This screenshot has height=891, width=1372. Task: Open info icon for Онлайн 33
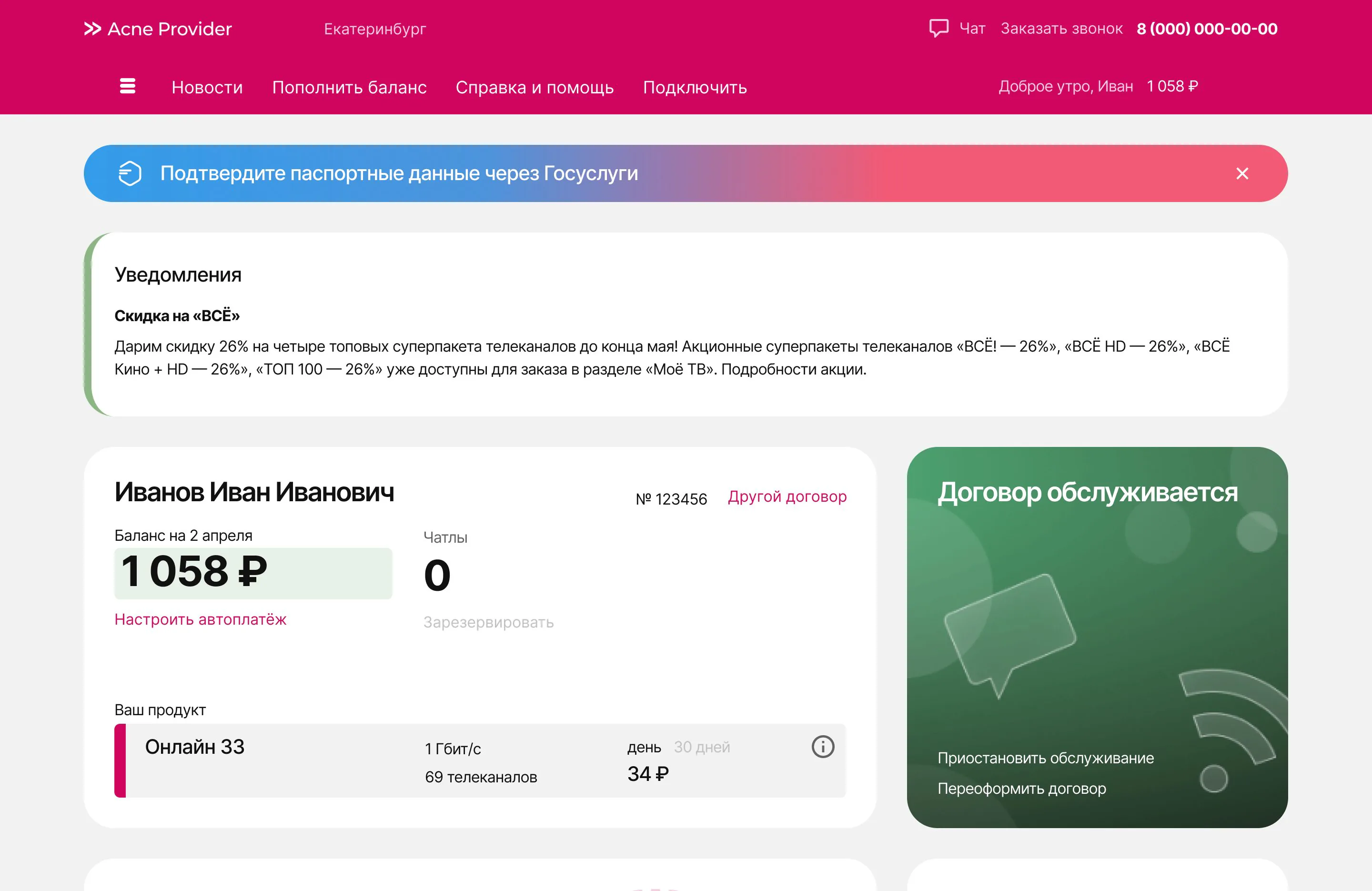(x=823, y=747)
